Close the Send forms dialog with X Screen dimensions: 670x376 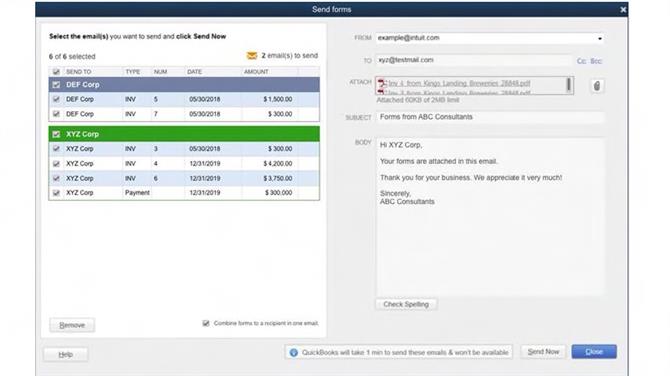pyautogui.click(x=623, y=9)
